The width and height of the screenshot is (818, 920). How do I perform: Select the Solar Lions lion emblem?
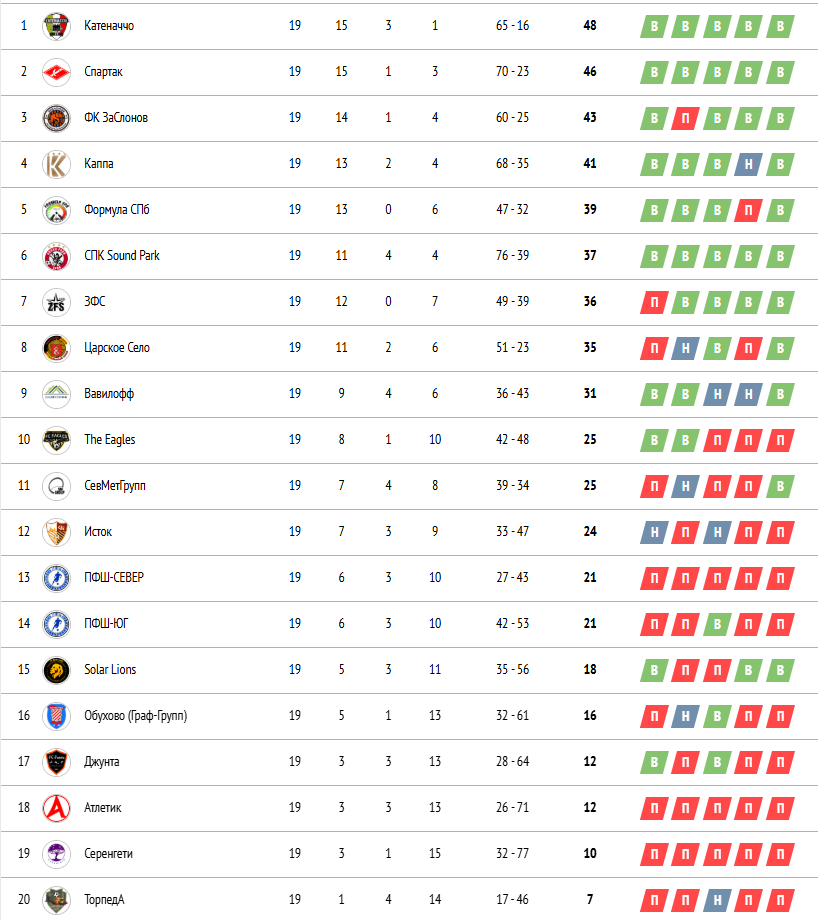(x=56, y=670)
